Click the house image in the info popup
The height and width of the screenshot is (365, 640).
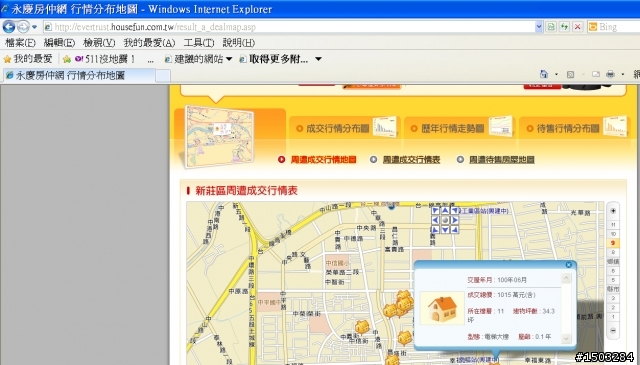click(442, 309)
